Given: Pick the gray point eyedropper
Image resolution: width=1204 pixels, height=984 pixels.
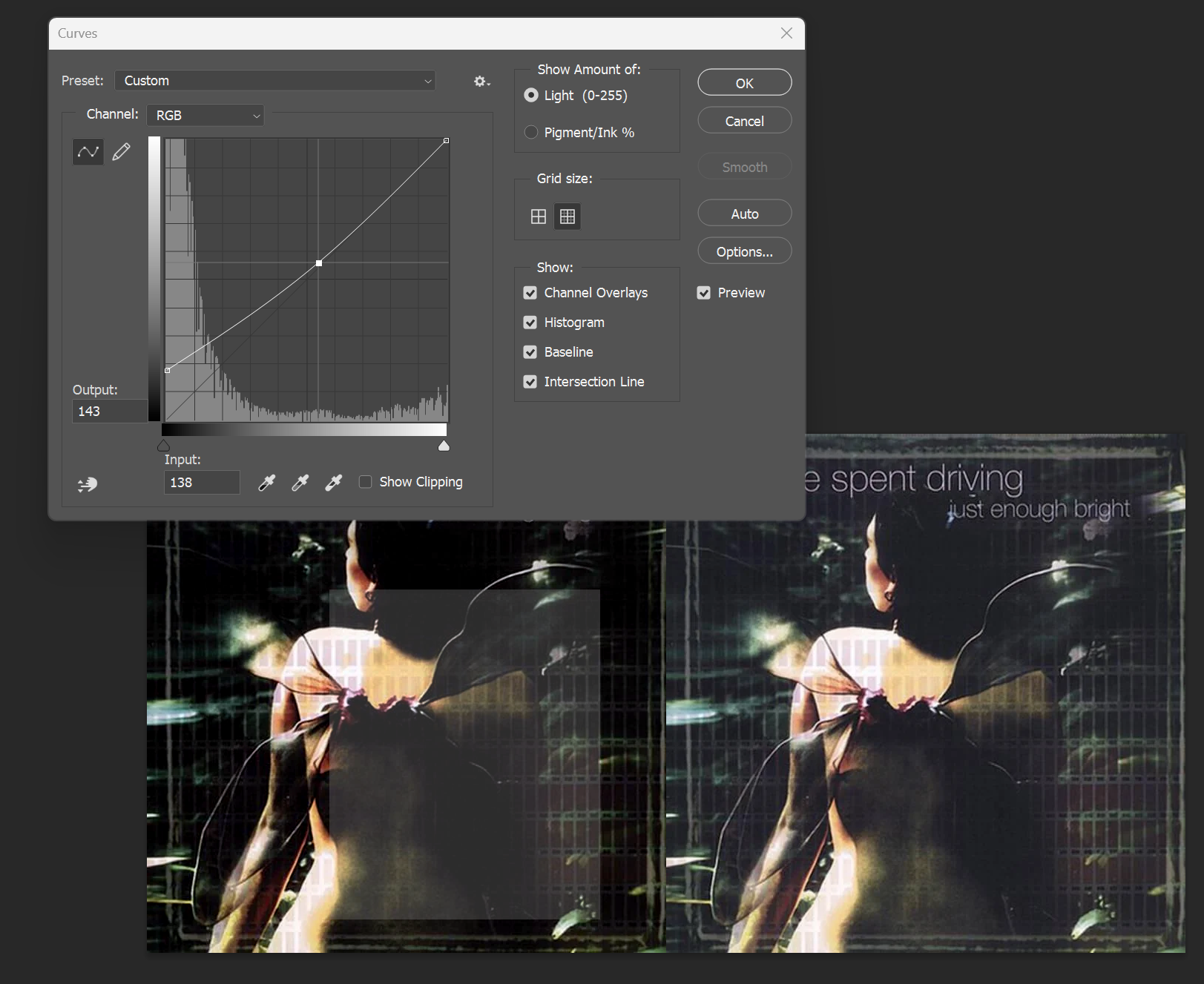Looking at the screenshot, I should [x=300, y=483].
